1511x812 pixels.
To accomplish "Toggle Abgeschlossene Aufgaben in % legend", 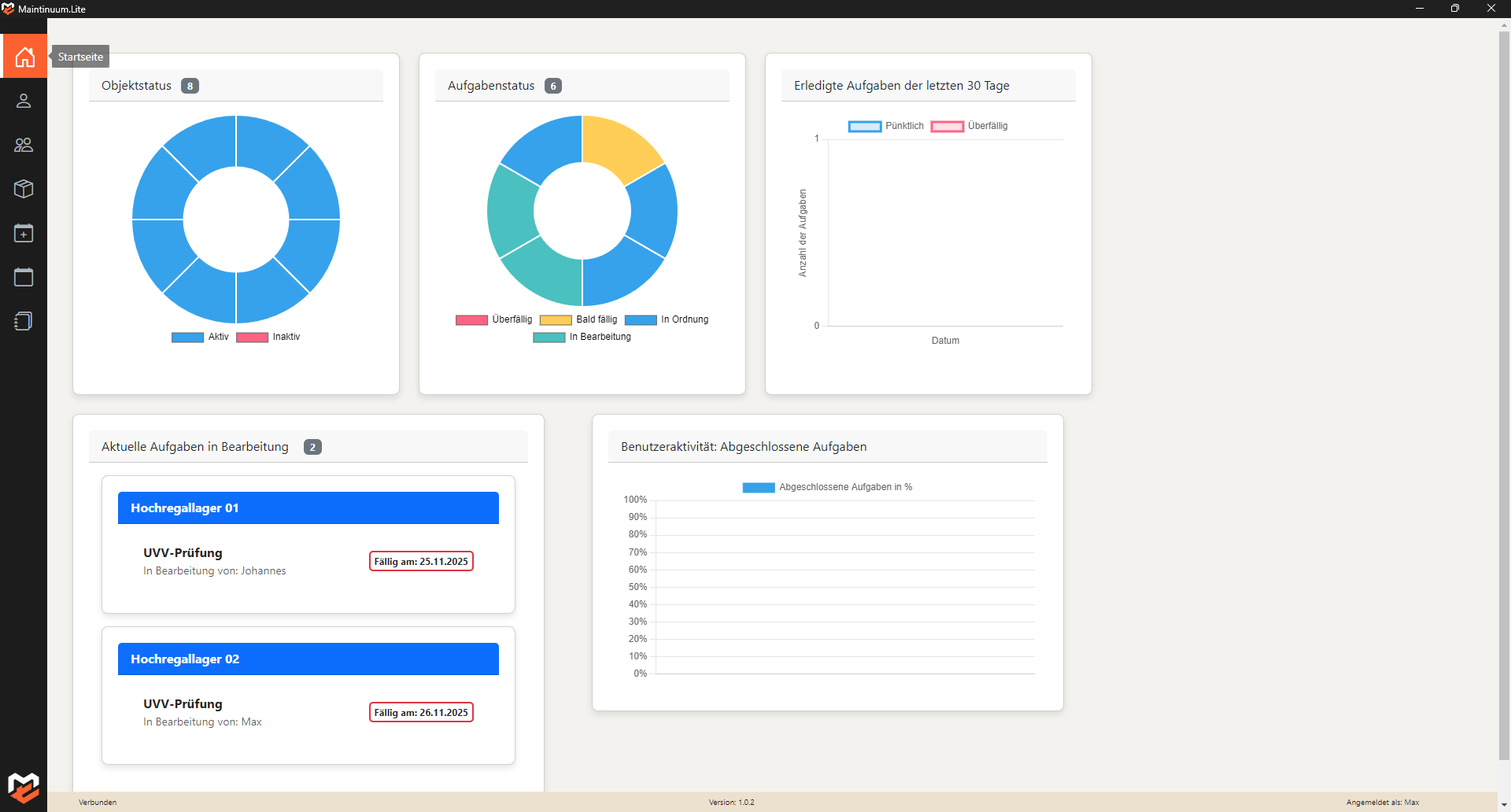I will (827, 487).
